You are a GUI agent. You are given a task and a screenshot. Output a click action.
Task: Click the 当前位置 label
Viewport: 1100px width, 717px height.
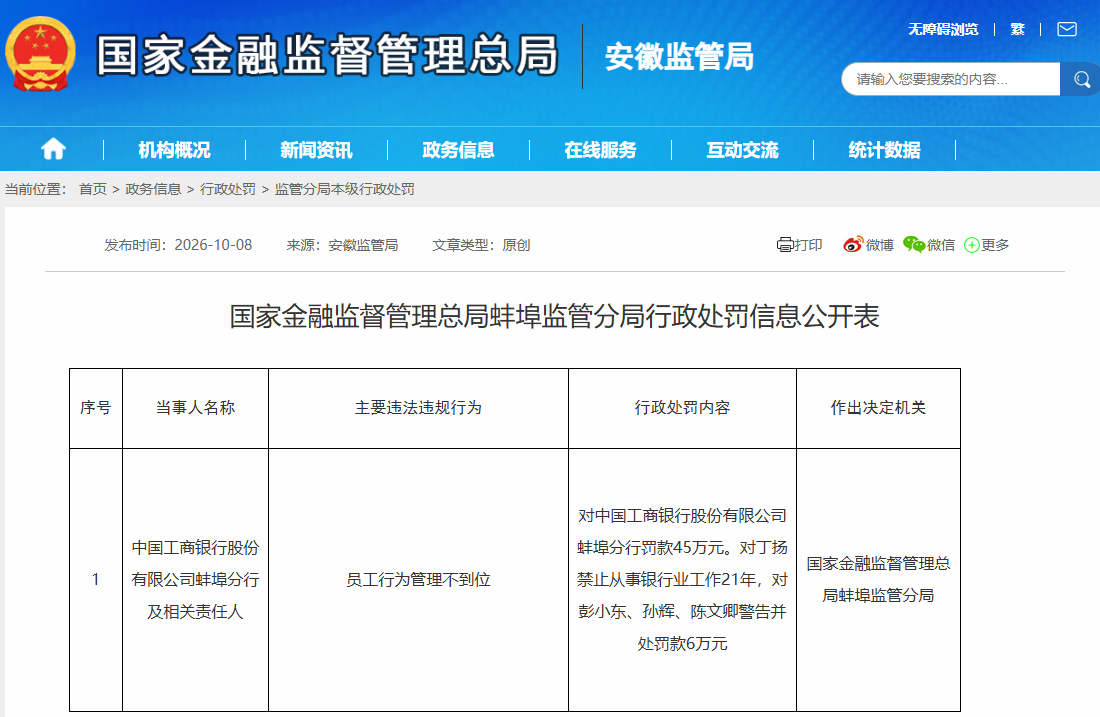pos(35,189)
